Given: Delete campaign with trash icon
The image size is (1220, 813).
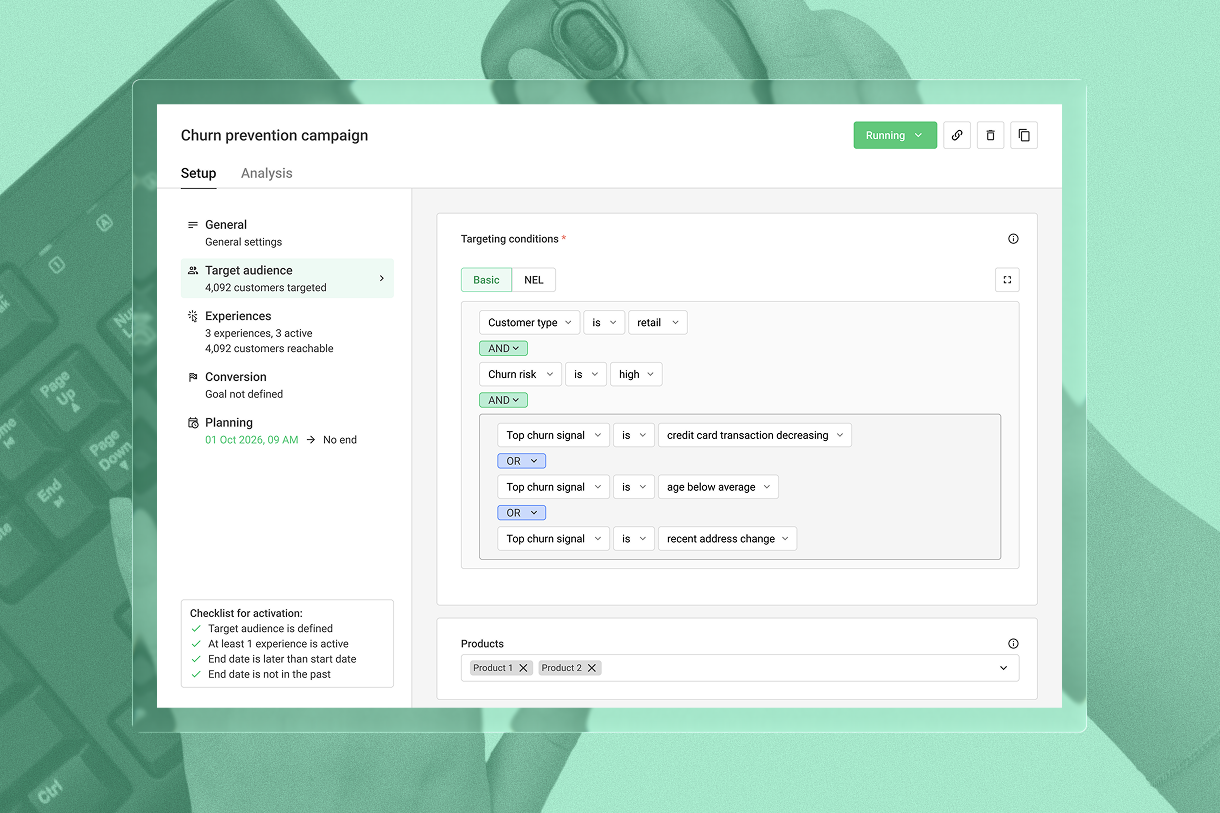Looking at the screenshot, I should (990, 135).
